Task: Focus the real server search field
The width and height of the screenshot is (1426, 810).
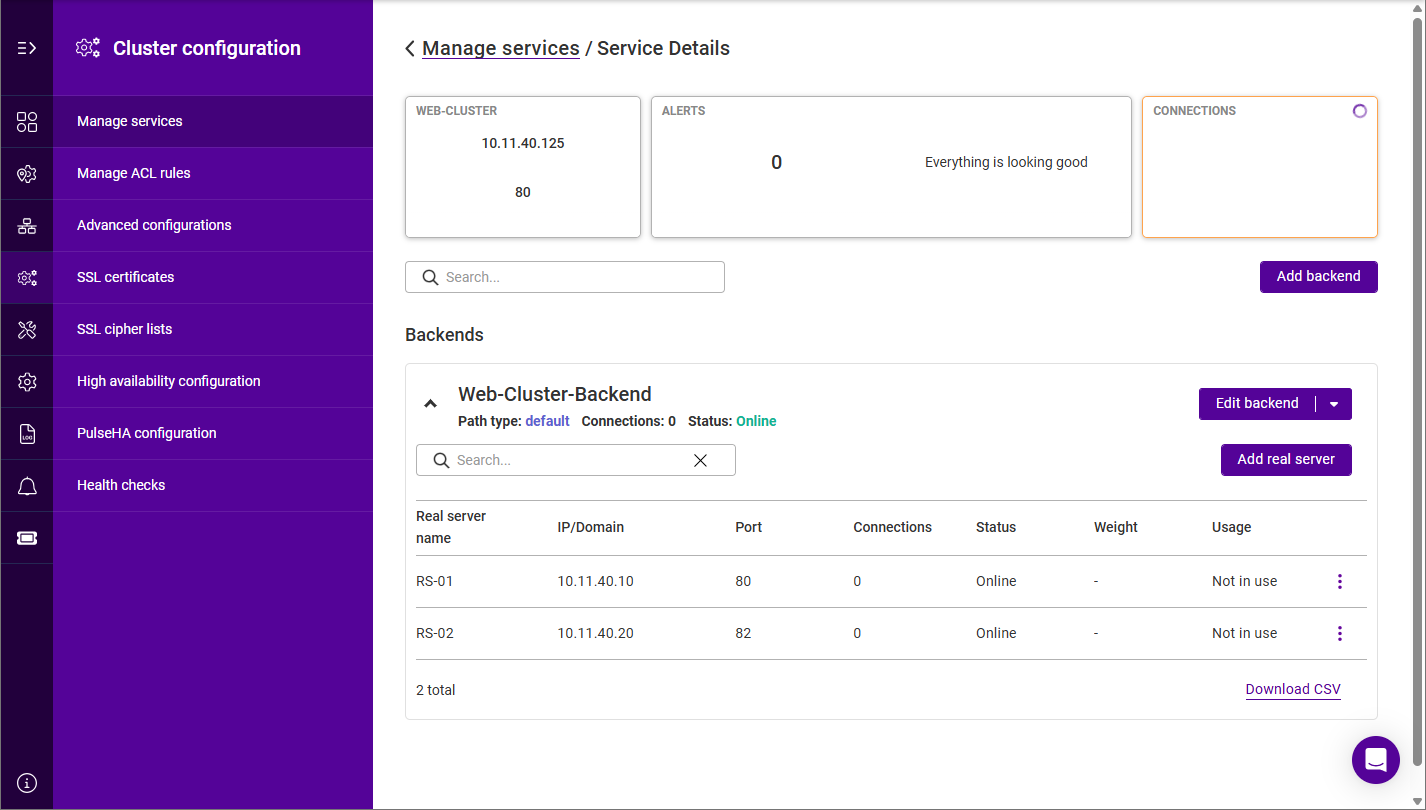Action: [576, 460]
